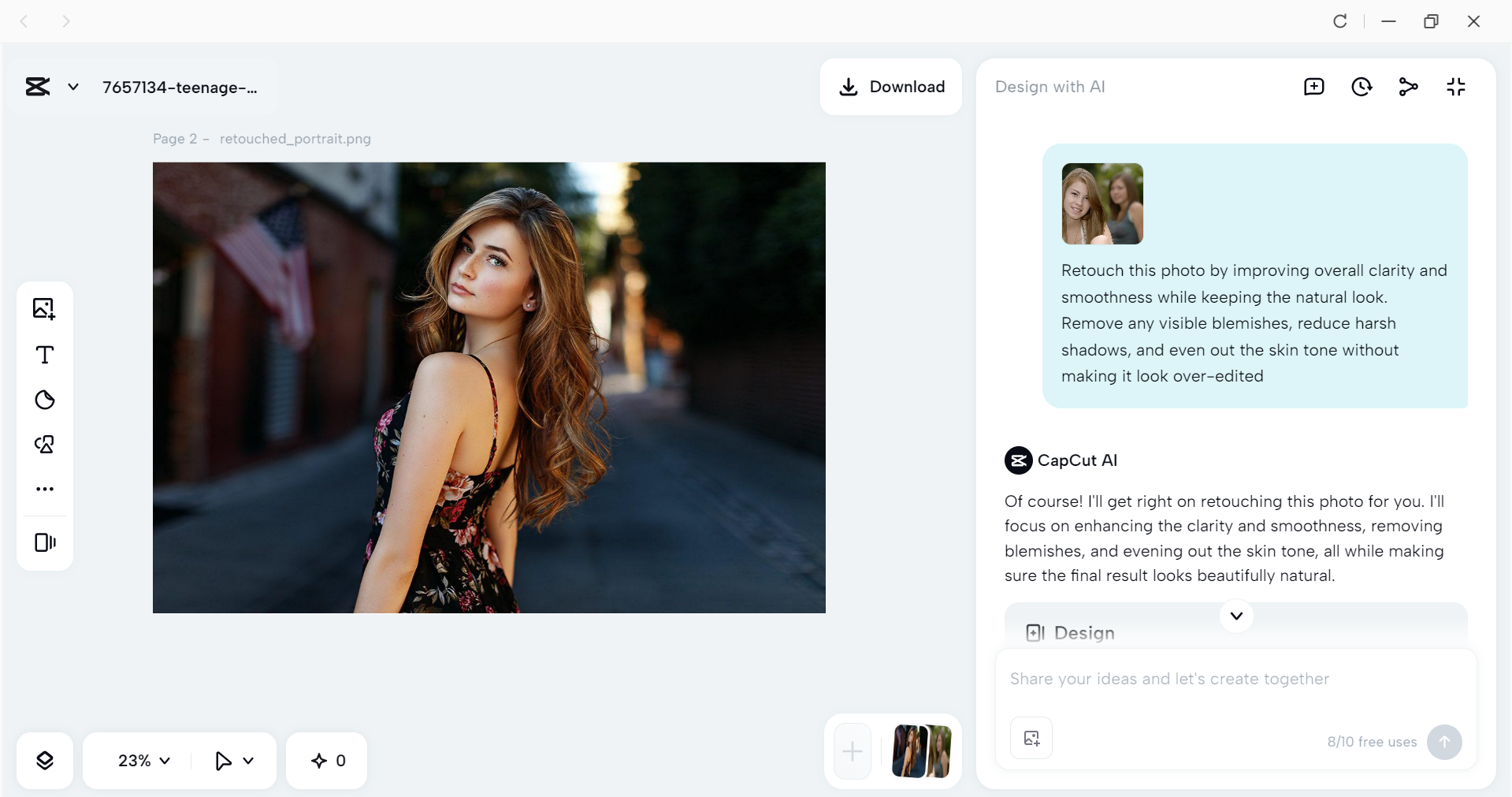1512x797 pixels.
Task: Open the More tools menu
Action: coord(45,489)
